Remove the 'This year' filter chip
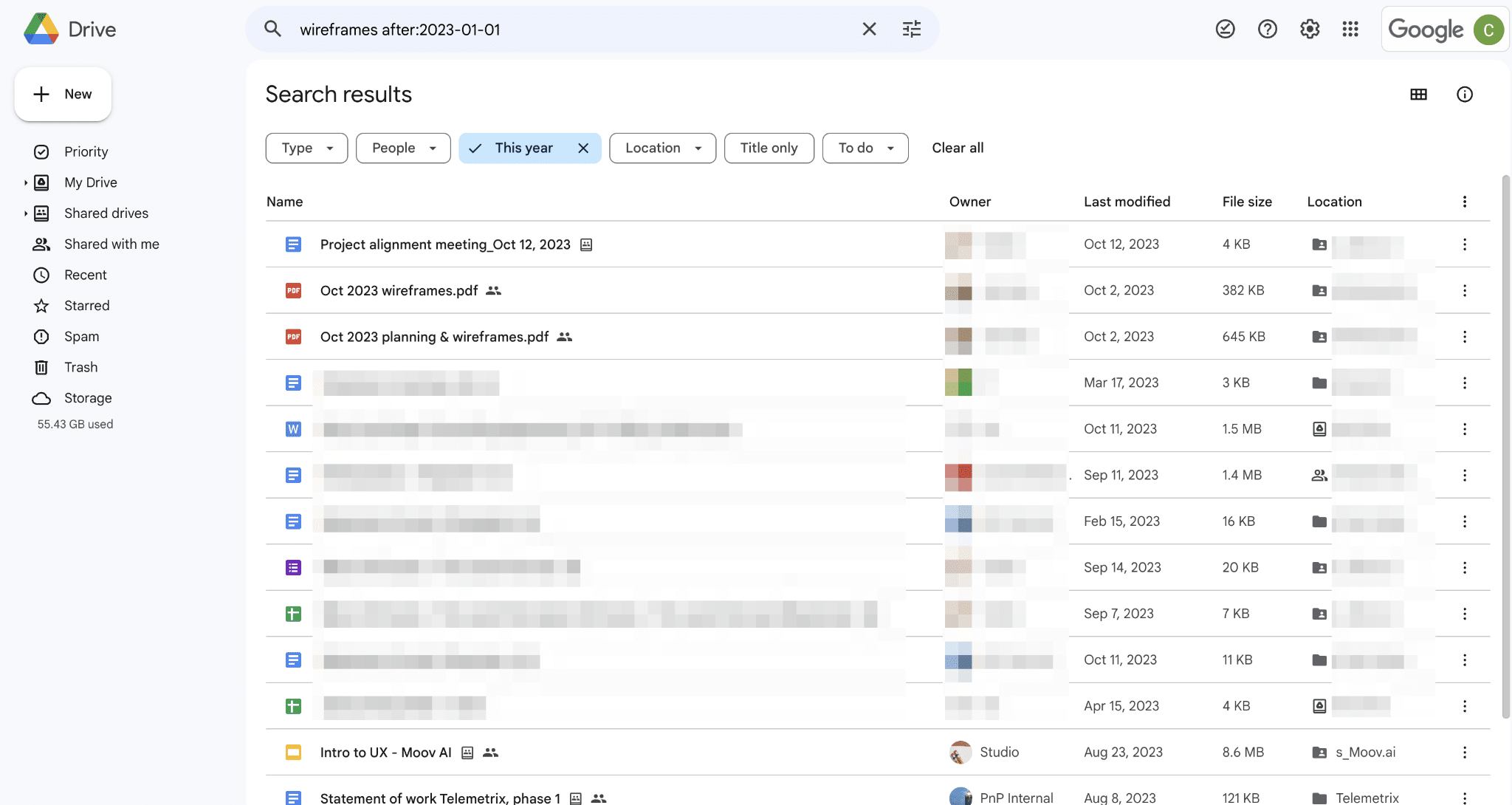 583,148
